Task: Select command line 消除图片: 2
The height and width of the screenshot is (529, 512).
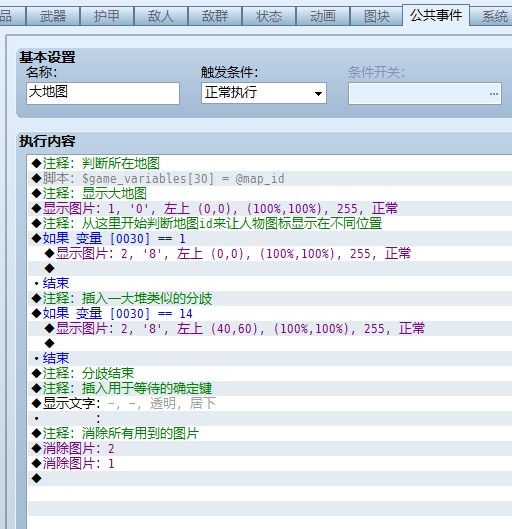Action: pyautogui.click(x=270, y=448)
